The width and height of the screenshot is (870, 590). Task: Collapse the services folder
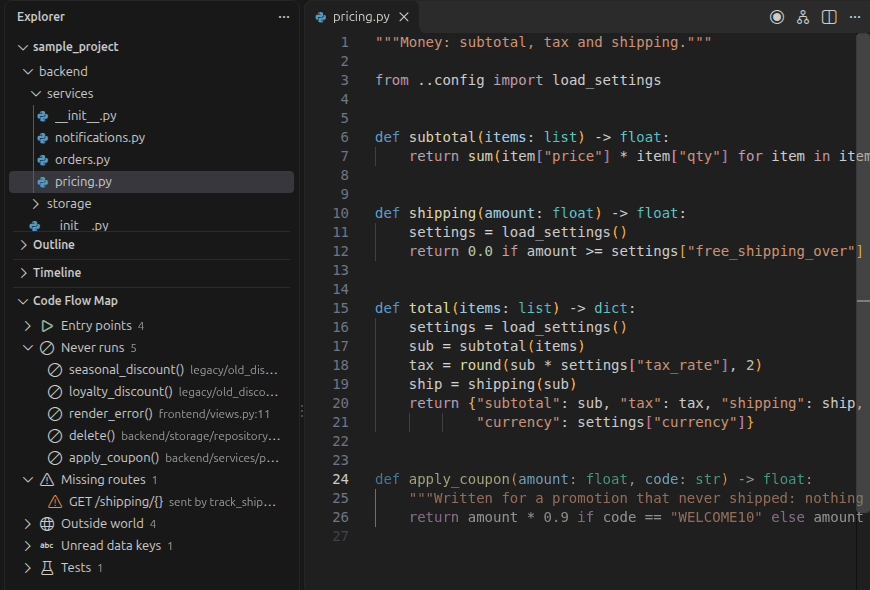click(36, 94)
